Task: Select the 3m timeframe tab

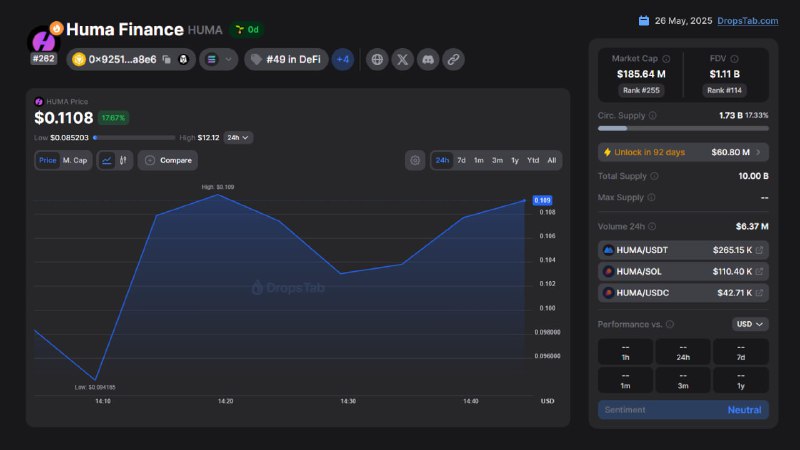Action: [x=497, y=160]
